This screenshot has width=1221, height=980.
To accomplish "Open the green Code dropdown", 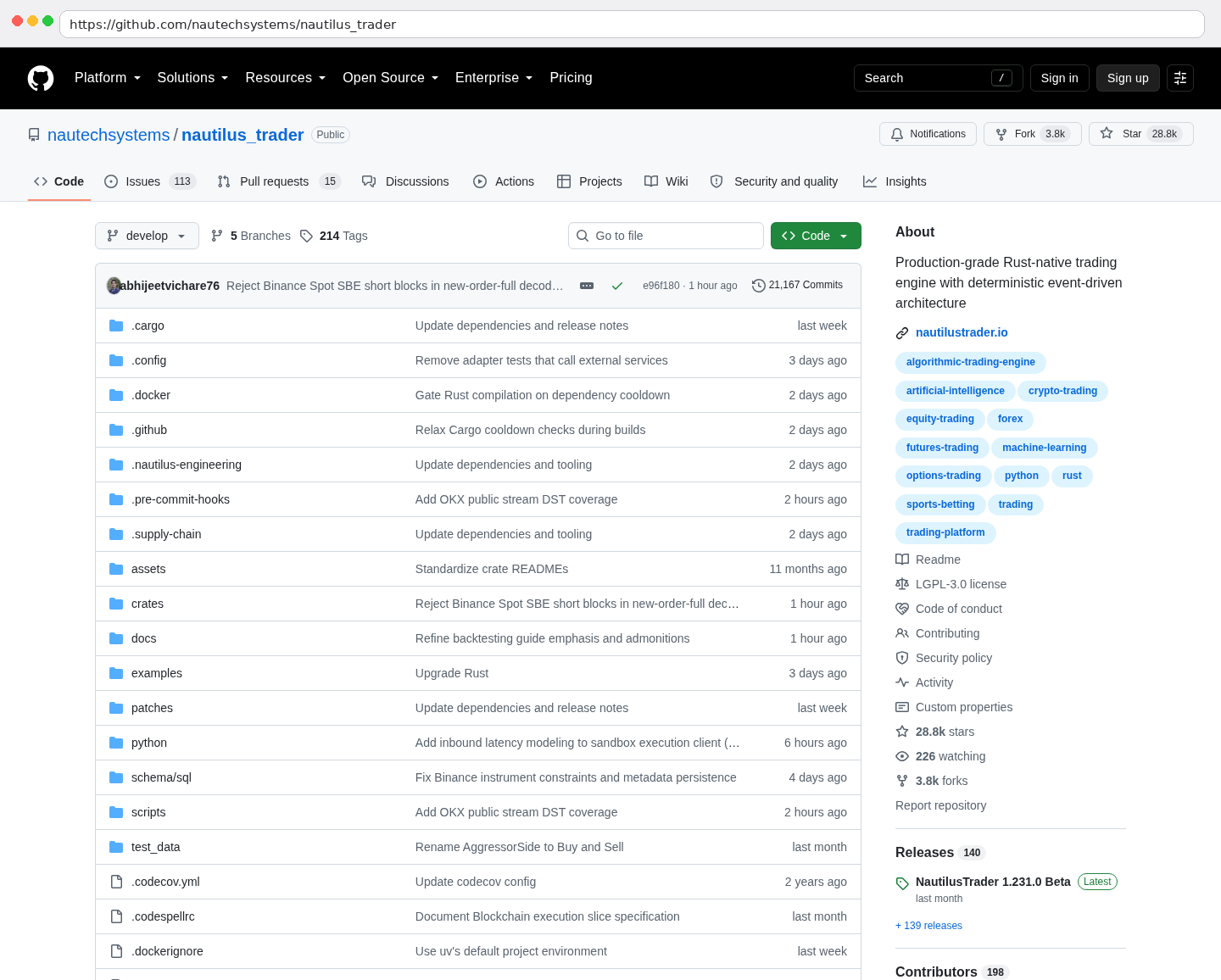I will click(816, 236).
